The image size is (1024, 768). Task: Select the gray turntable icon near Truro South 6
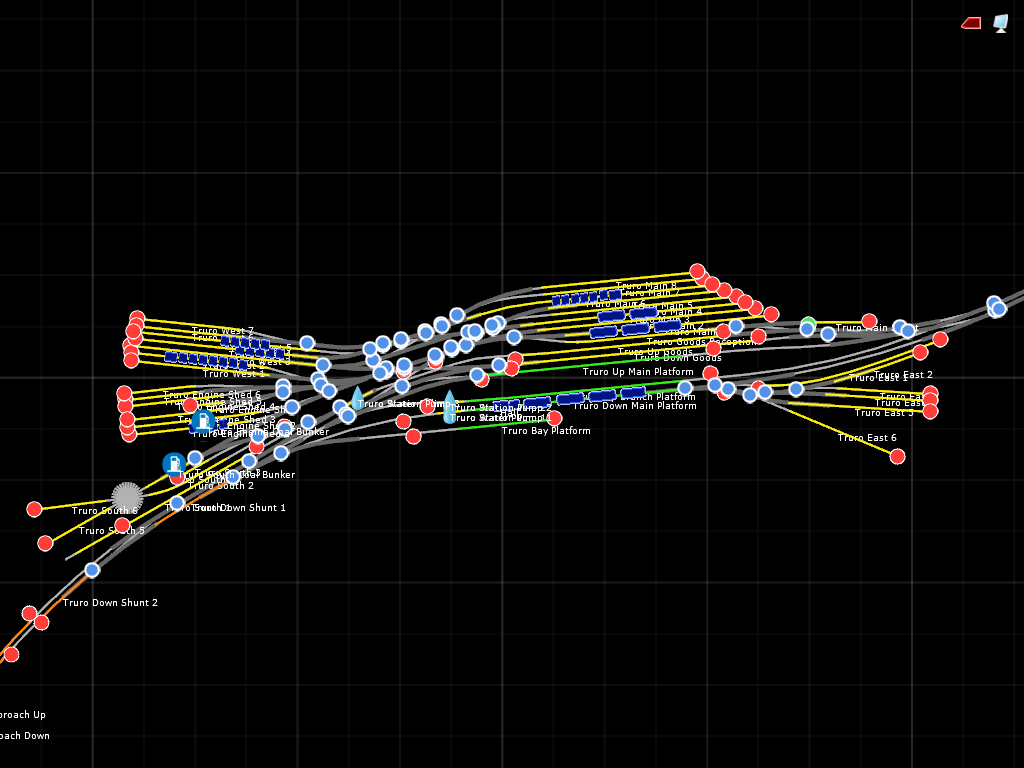pyautogui.click(x=127, y=497)
